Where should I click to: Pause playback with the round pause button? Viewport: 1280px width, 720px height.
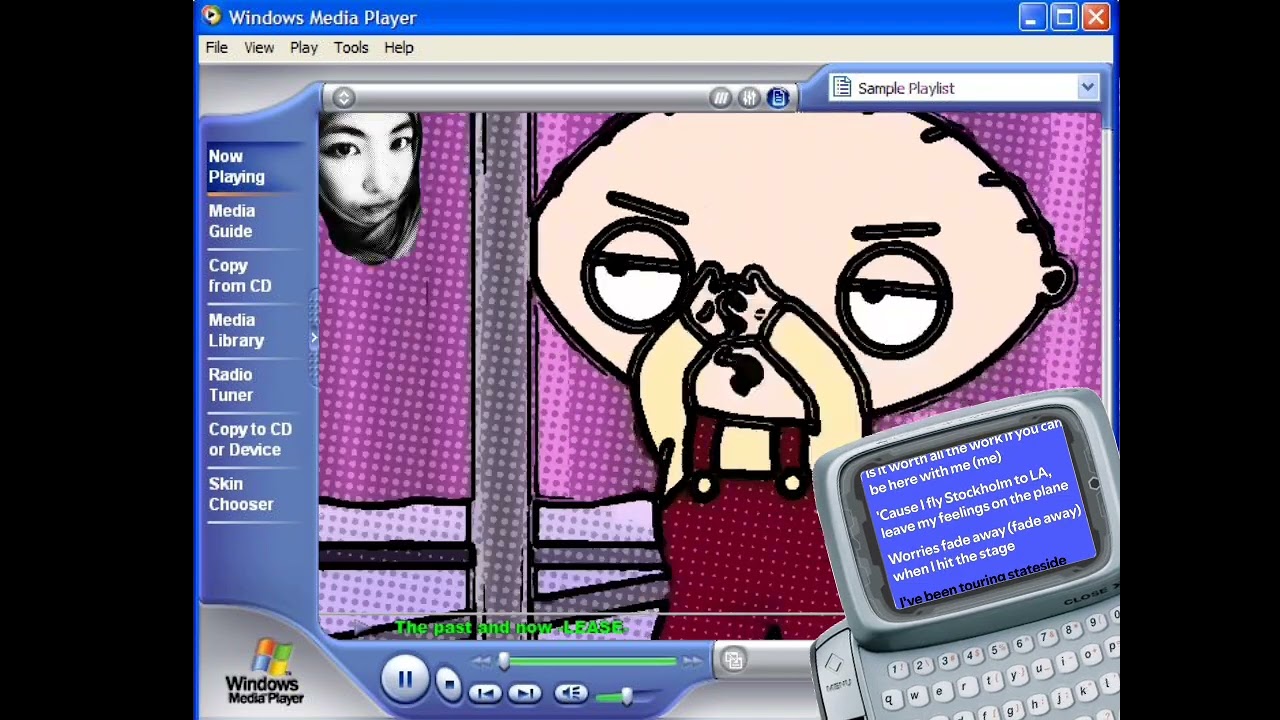coord(405,680)
